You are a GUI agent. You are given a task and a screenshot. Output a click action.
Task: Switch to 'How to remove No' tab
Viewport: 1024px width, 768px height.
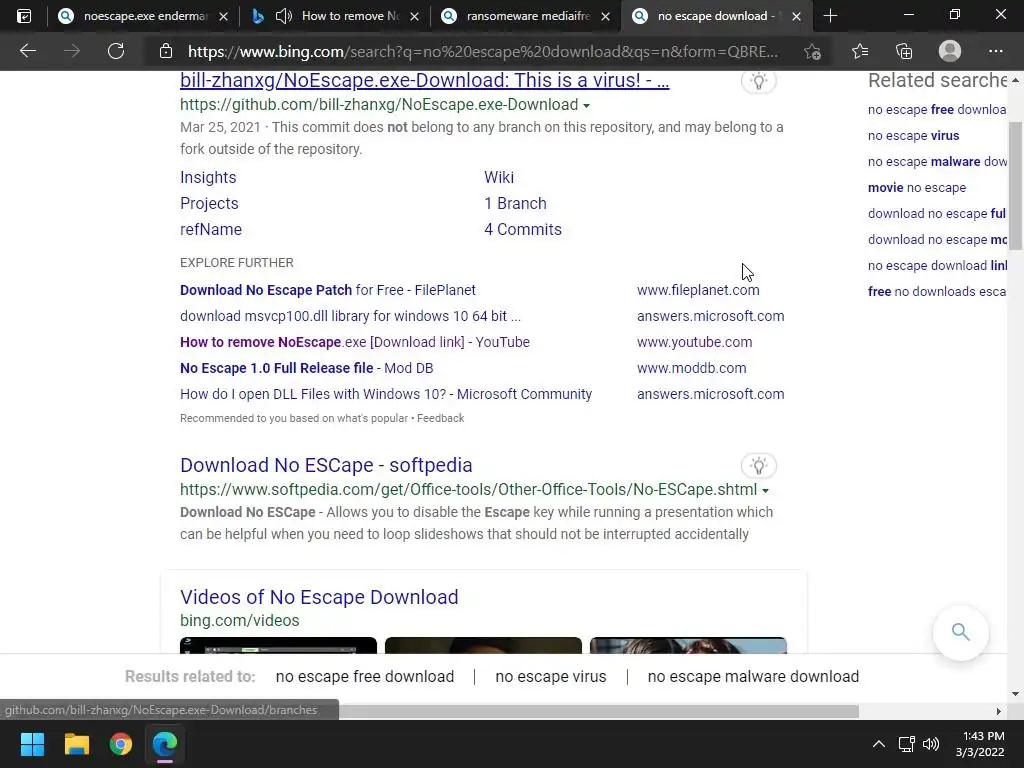coord(349,16)
